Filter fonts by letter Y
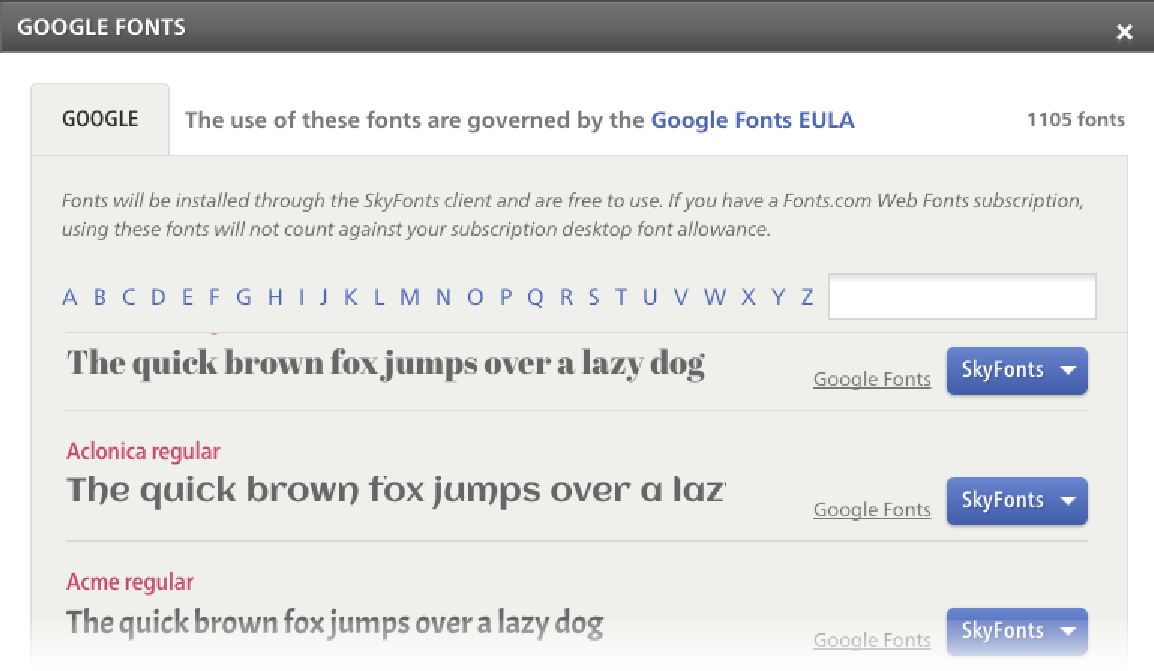The width and height of the screenshot is (1154, 671). coord(778,297)
